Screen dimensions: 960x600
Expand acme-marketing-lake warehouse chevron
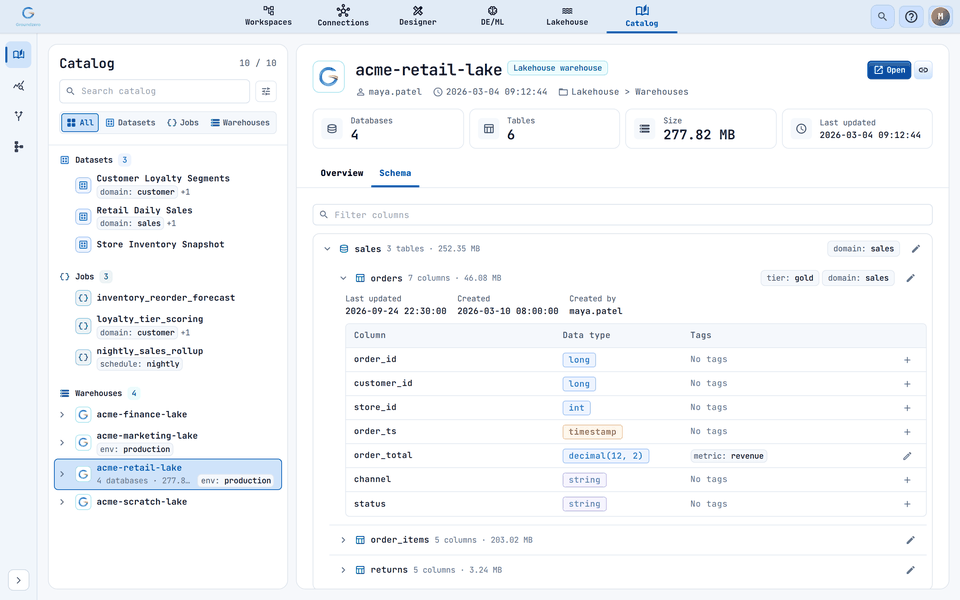click(x=62, y=442)
